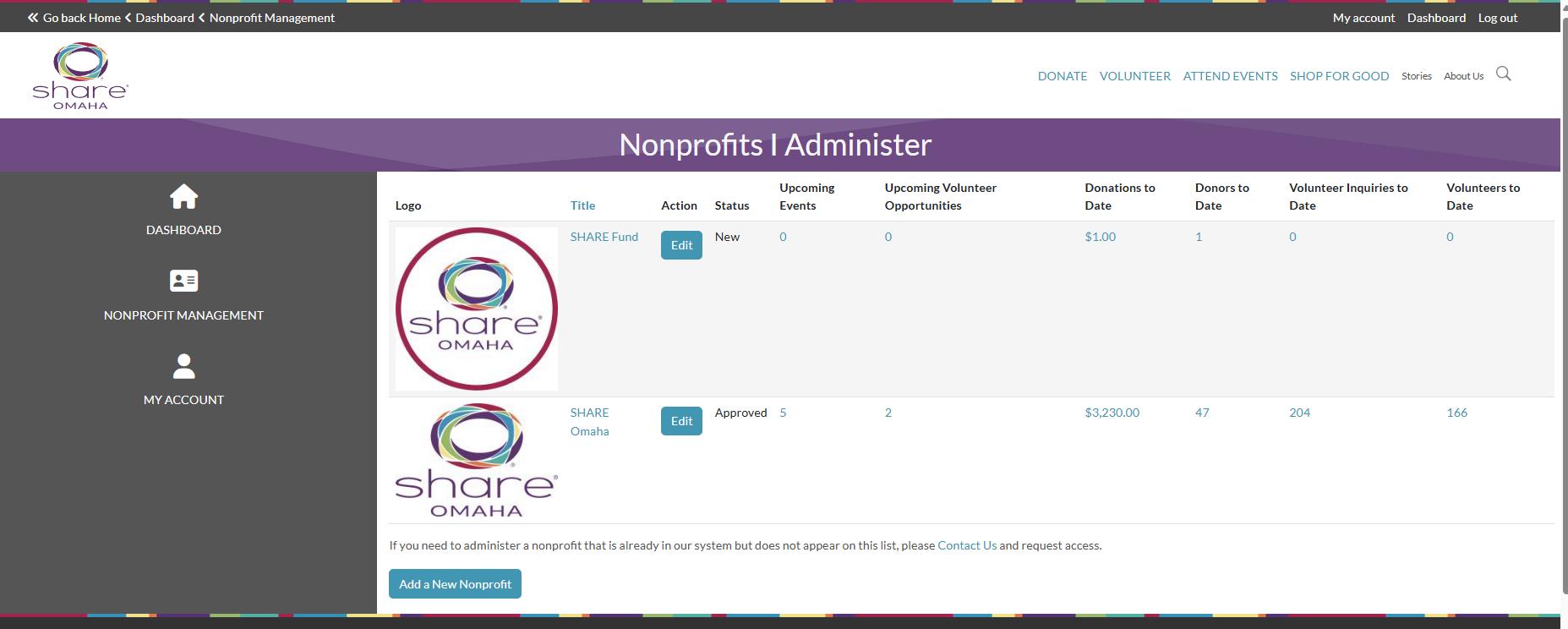Open Dashboard breadcrumb link
This screenshot has width=1568, height=629.
point(165,18)
